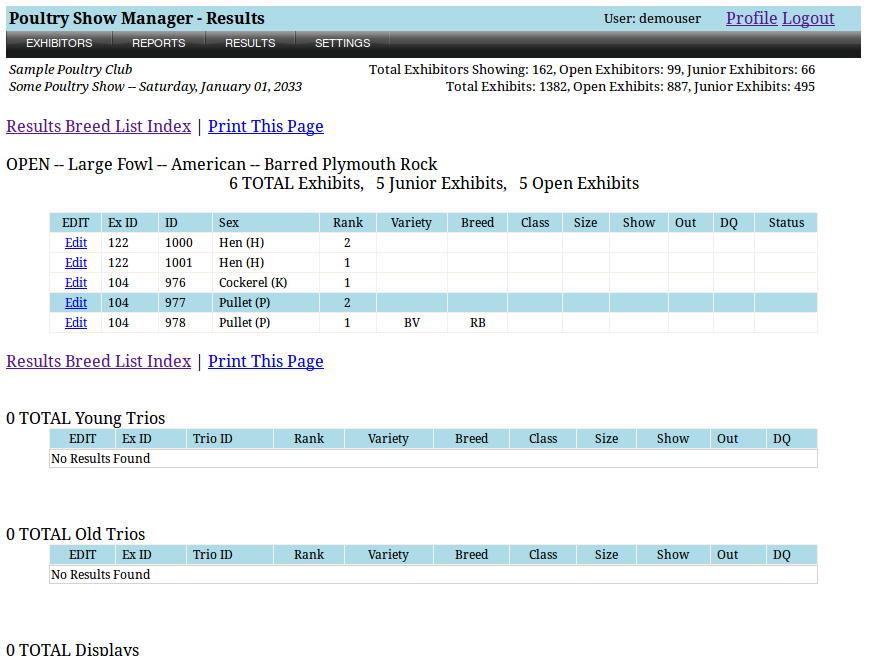The width and height of the screenshot is (869, 656).
Task: Click the Young Trios EDIT column header
Action: [x=82, y=438]
